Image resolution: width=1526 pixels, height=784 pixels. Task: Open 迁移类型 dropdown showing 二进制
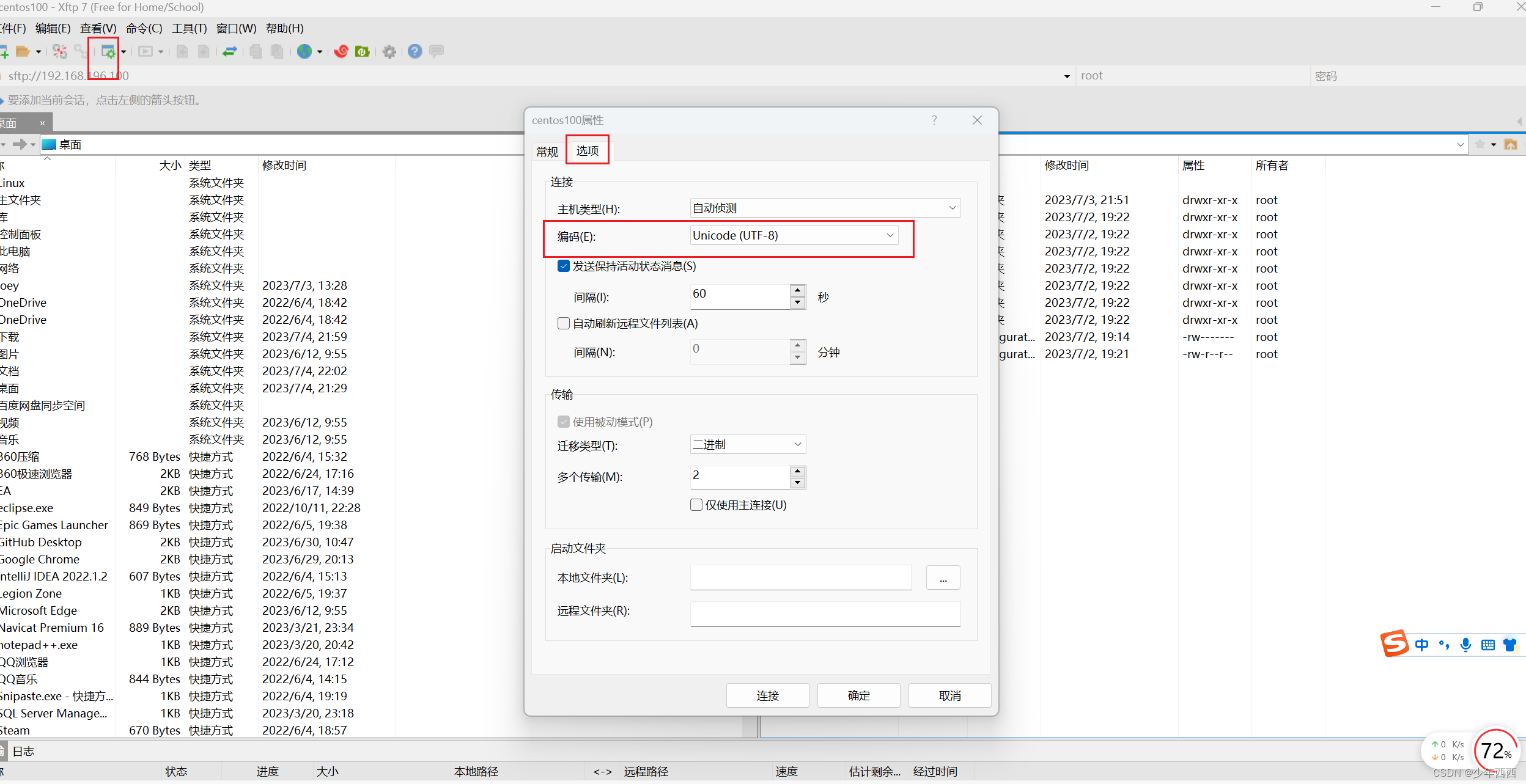(x=748, y=444)
